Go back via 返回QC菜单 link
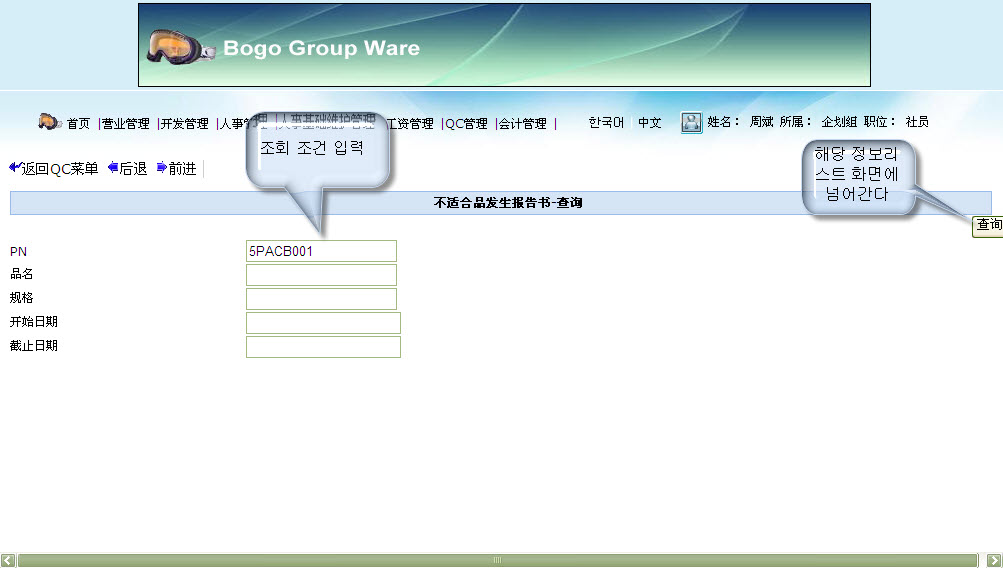The image size is (1003, 568). 59,168
